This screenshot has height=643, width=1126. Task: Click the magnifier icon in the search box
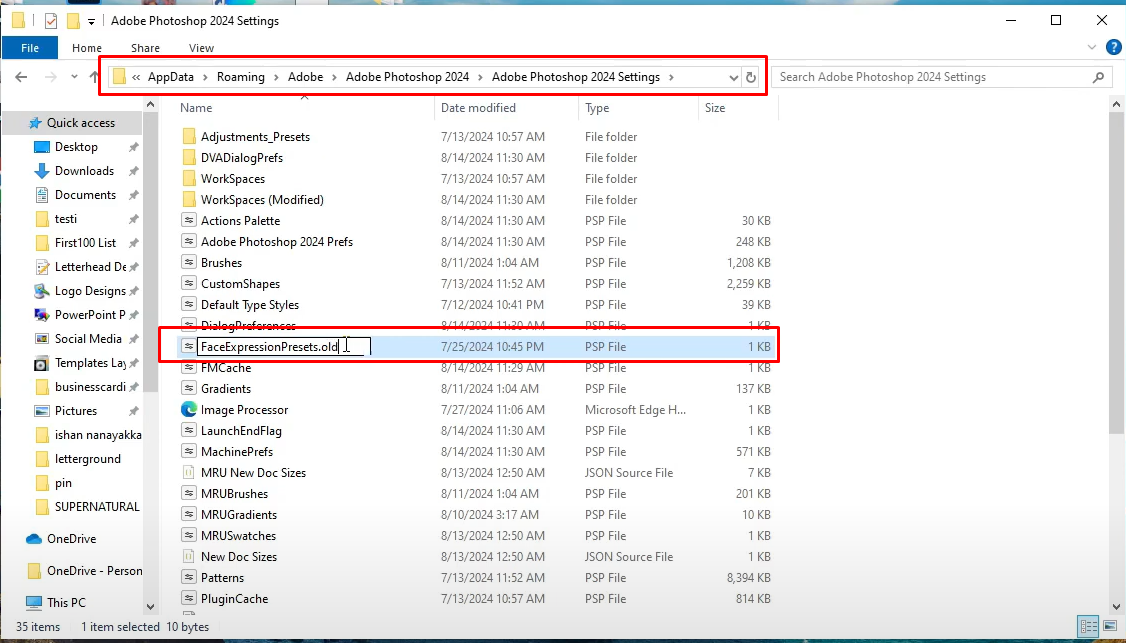(x=1098, y=77)
